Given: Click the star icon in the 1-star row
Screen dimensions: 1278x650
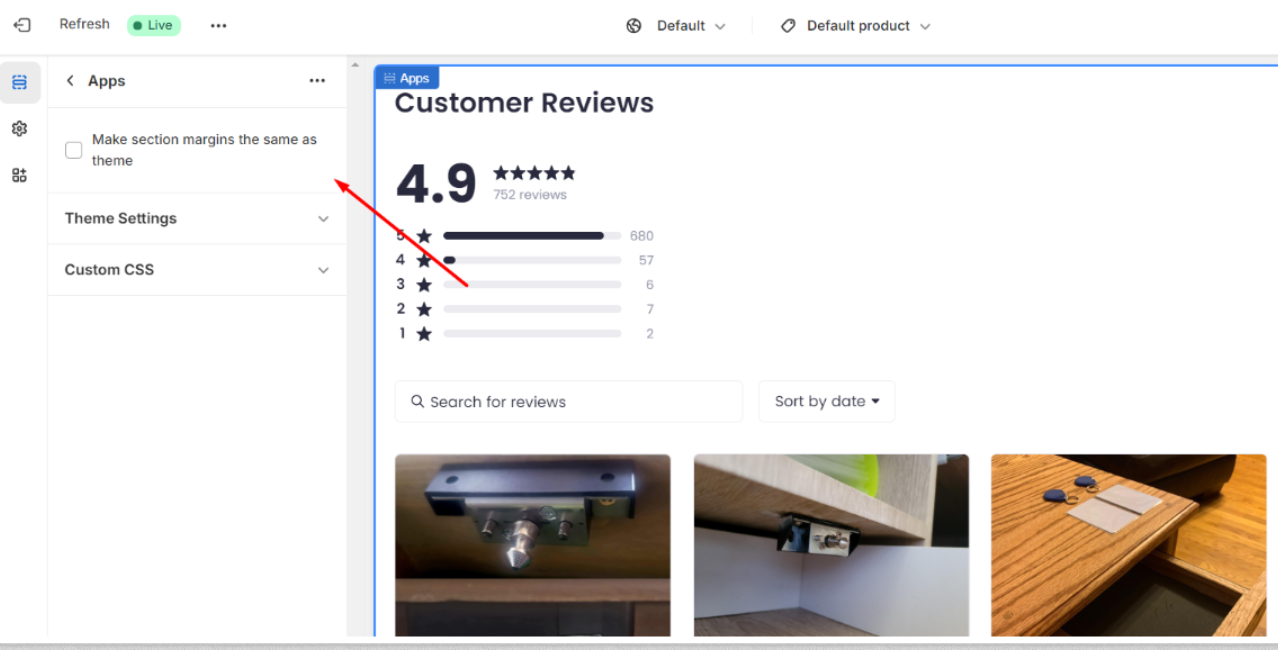Looking at the screenshot, I should pyautogui.click(x=424, y=334).
